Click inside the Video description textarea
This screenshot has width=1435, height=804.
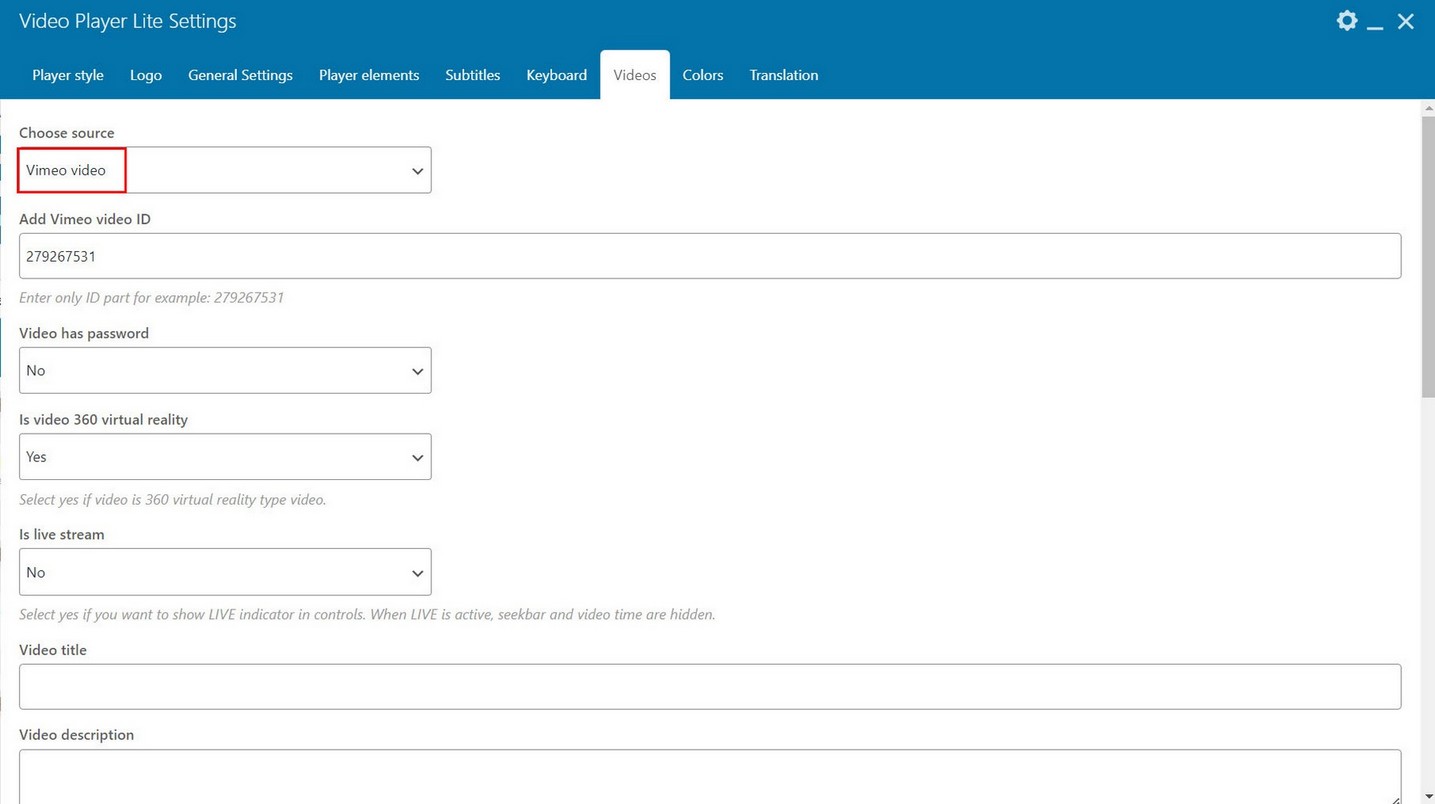click(710, 776)
